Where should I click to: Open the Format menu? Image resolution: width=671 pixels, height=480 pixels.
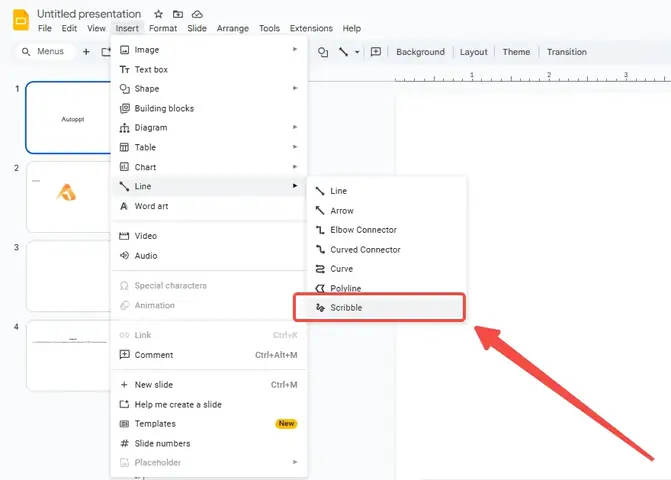point(163,28)
